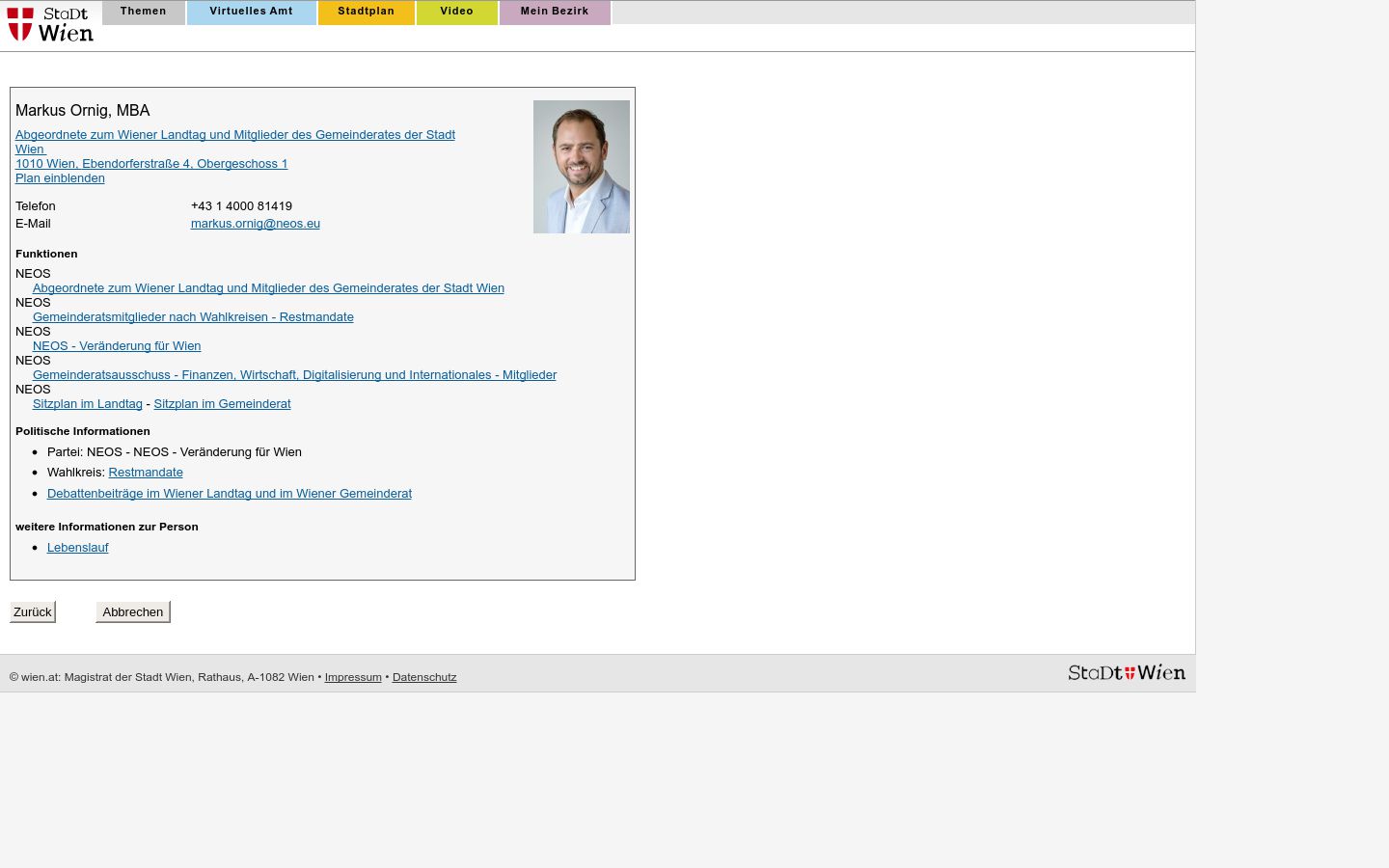Open Datenschutz in the footer
Image resolution: width=1389 pixels, height=868 pixels.
pyautogui.click(x=424, y=677)
